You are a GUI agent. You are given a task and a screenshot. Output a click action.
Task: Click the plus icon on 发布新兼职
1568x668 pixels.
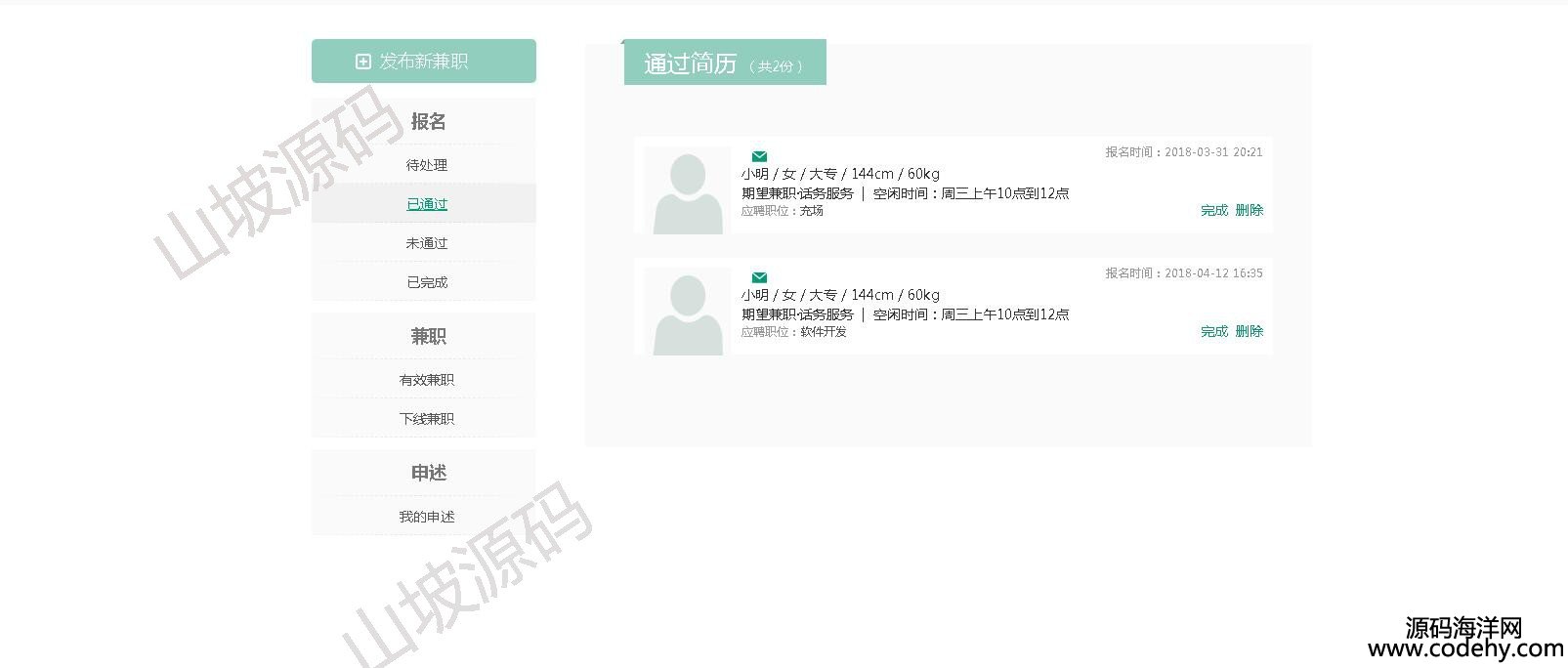(362, 62)
